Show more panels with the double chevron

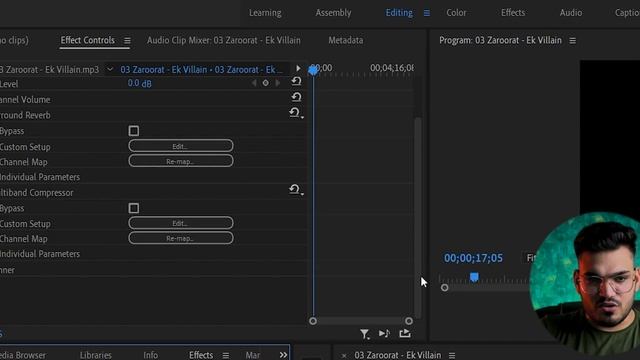pyautogui.click(x=283, y=355)
